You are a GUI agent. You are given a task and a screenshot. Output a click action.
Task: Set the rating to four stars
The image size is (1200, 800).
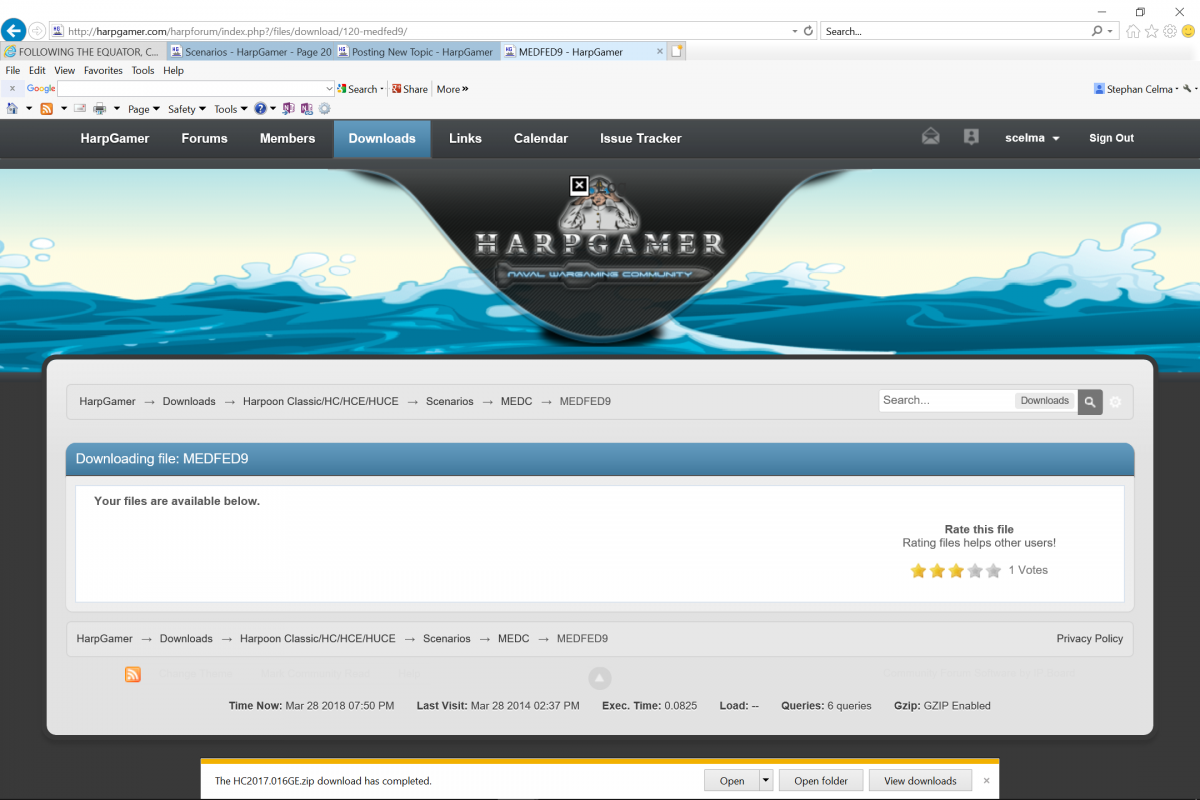975,571
